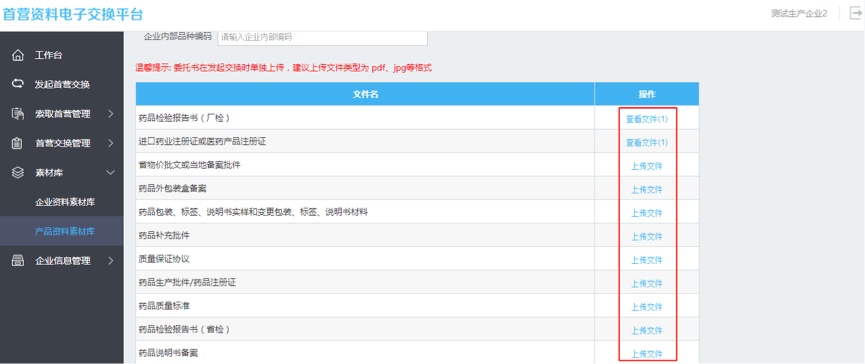Screen dimensions: 865x364
Task: Click the 测试生产企业2 account name
Action: click(799, 13)
